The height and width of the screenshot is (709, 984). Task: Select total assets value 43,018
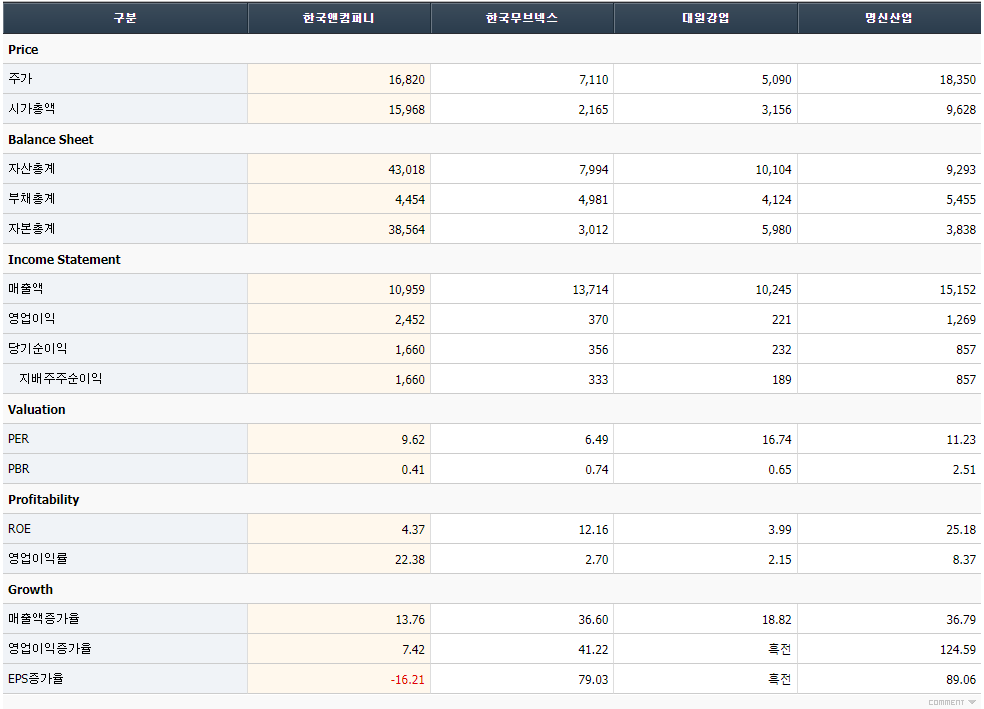click(x=407, y=169)
